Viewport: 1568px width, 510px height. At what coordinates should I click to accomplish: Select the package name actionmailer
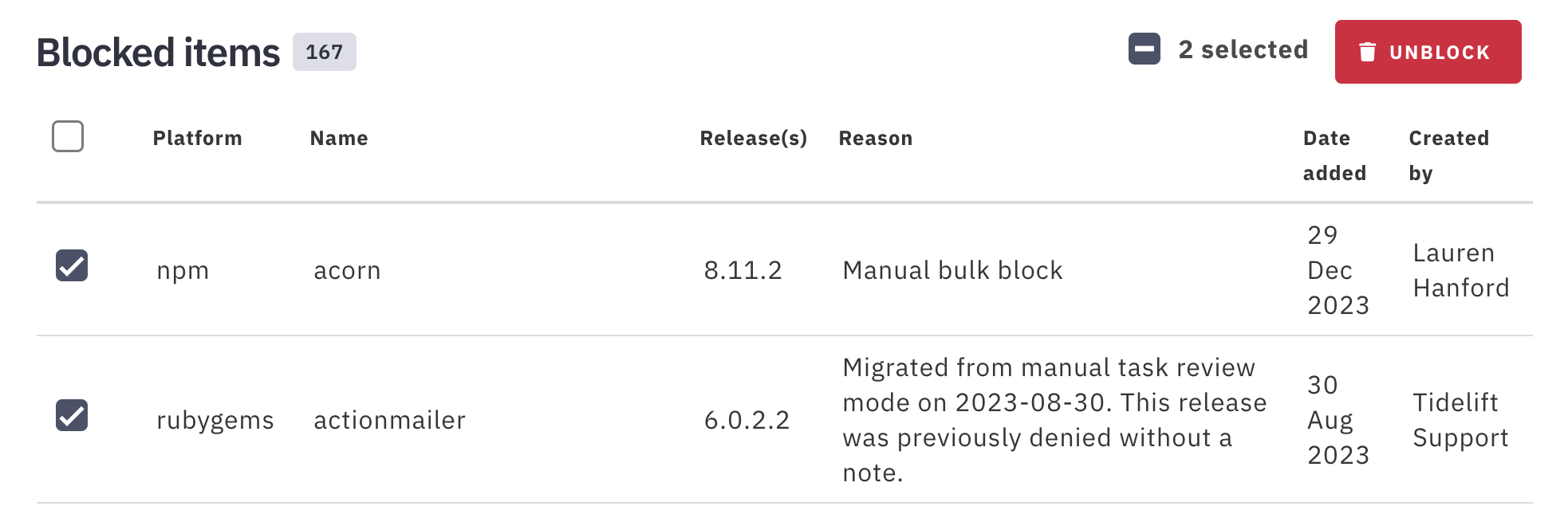(388, 420)
